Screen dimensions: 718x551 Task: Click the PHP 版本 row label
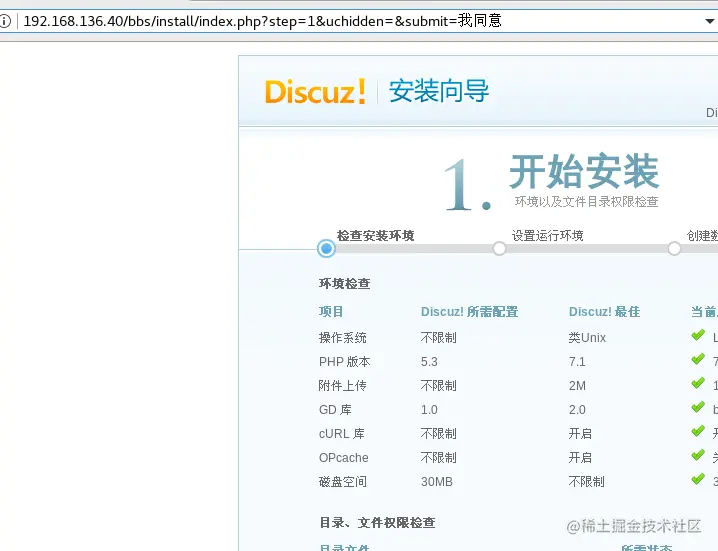[x=344, y=362]
